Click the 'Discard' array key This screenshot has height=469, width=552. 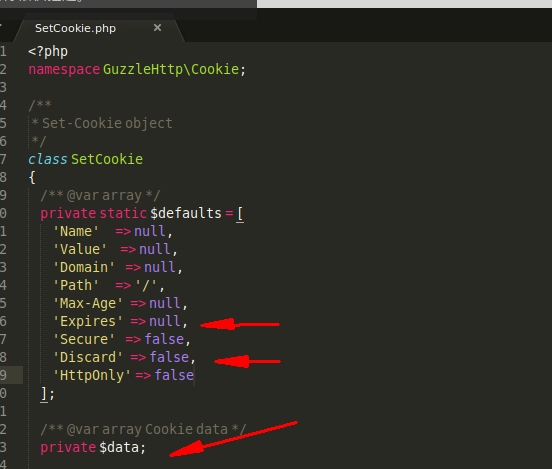[88, 357]
